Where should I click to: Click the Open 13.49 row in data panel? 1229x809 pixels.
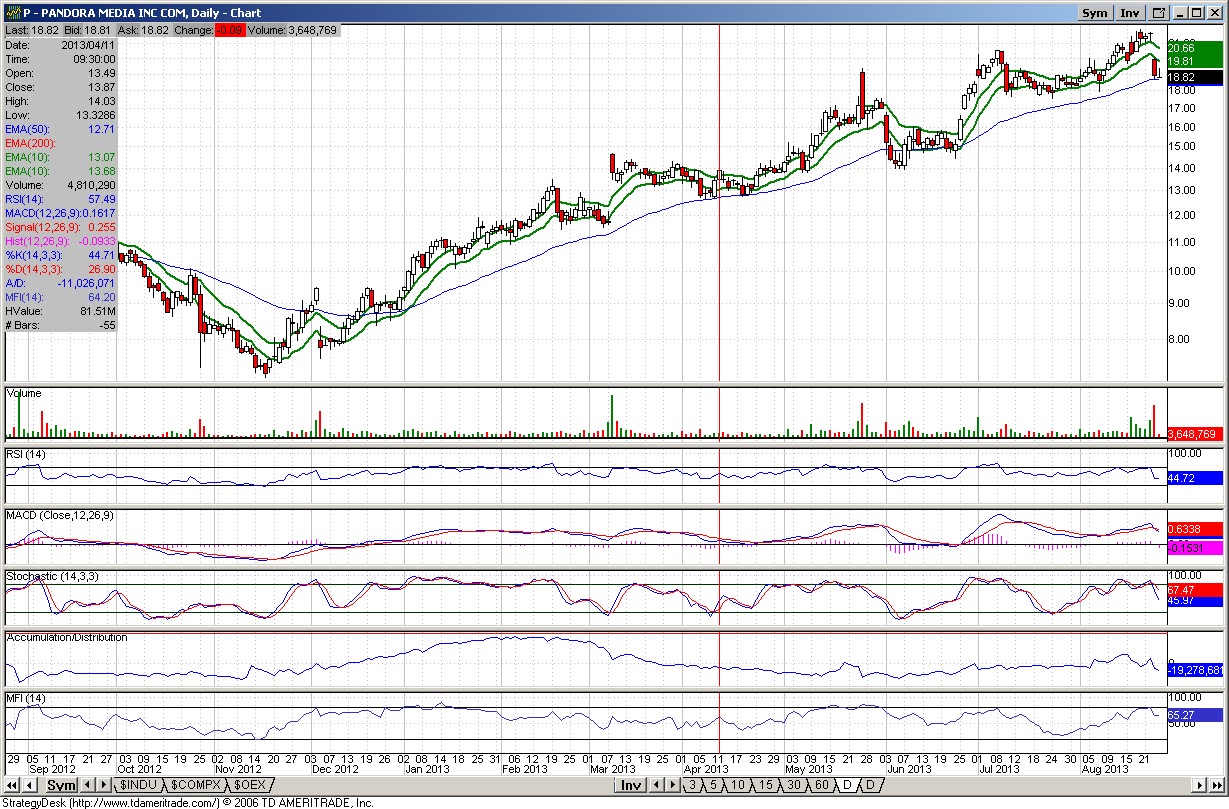coord(61,73)
